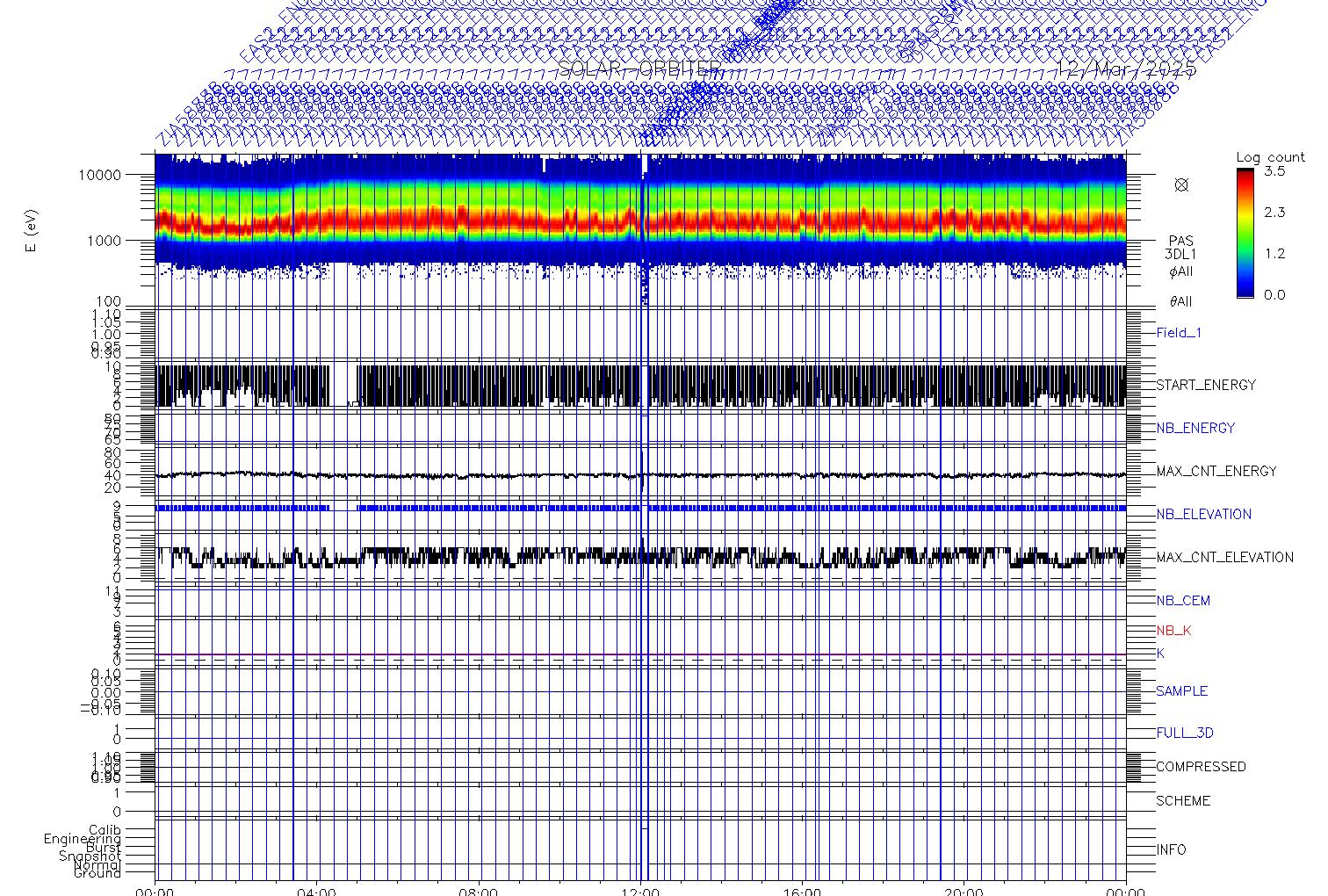Screen dimensions: 1328x896
Task: Click the START_ENERGY panel label
Action: pos(1206,386)
